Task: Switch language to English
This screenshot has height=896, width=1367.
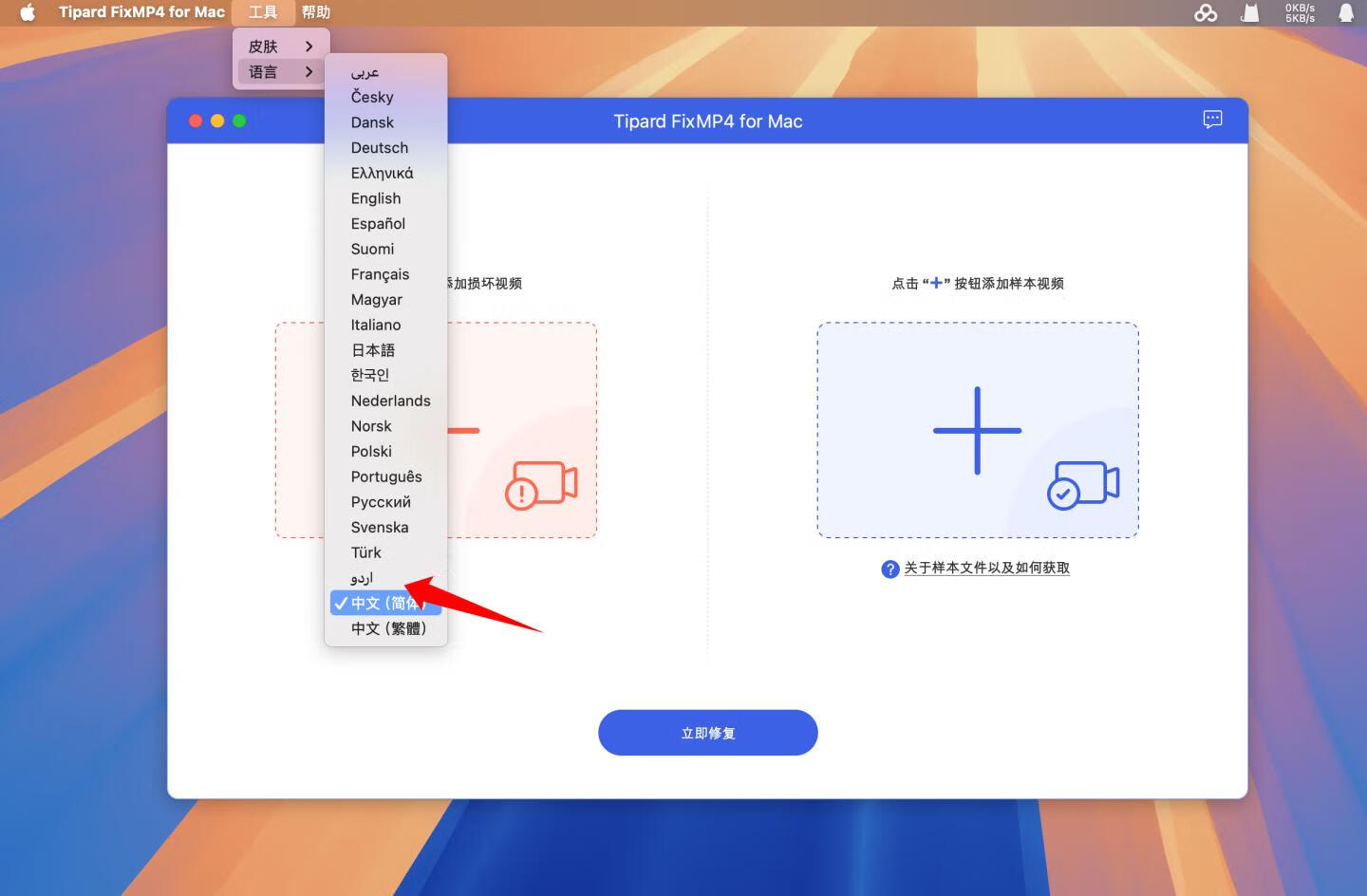Action: [385, 198]
